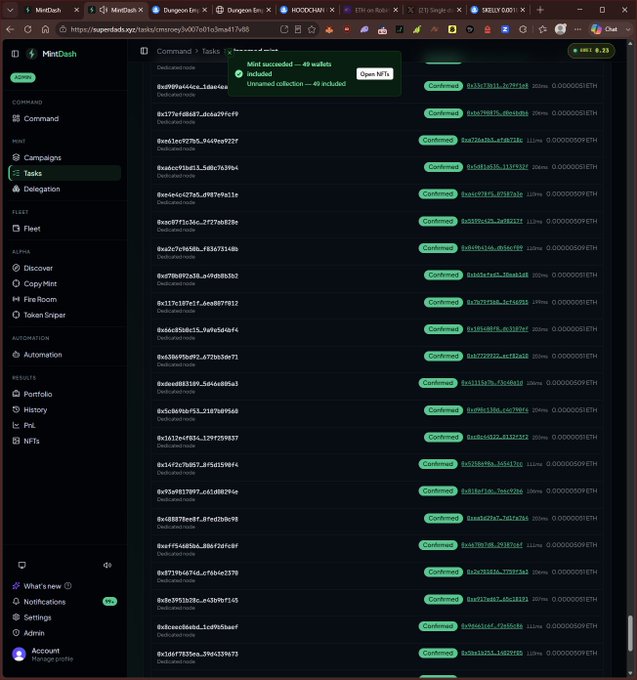The image size is (637, 680).
Task: Click the Token Sniper icon
Action: tap(16, 315)
